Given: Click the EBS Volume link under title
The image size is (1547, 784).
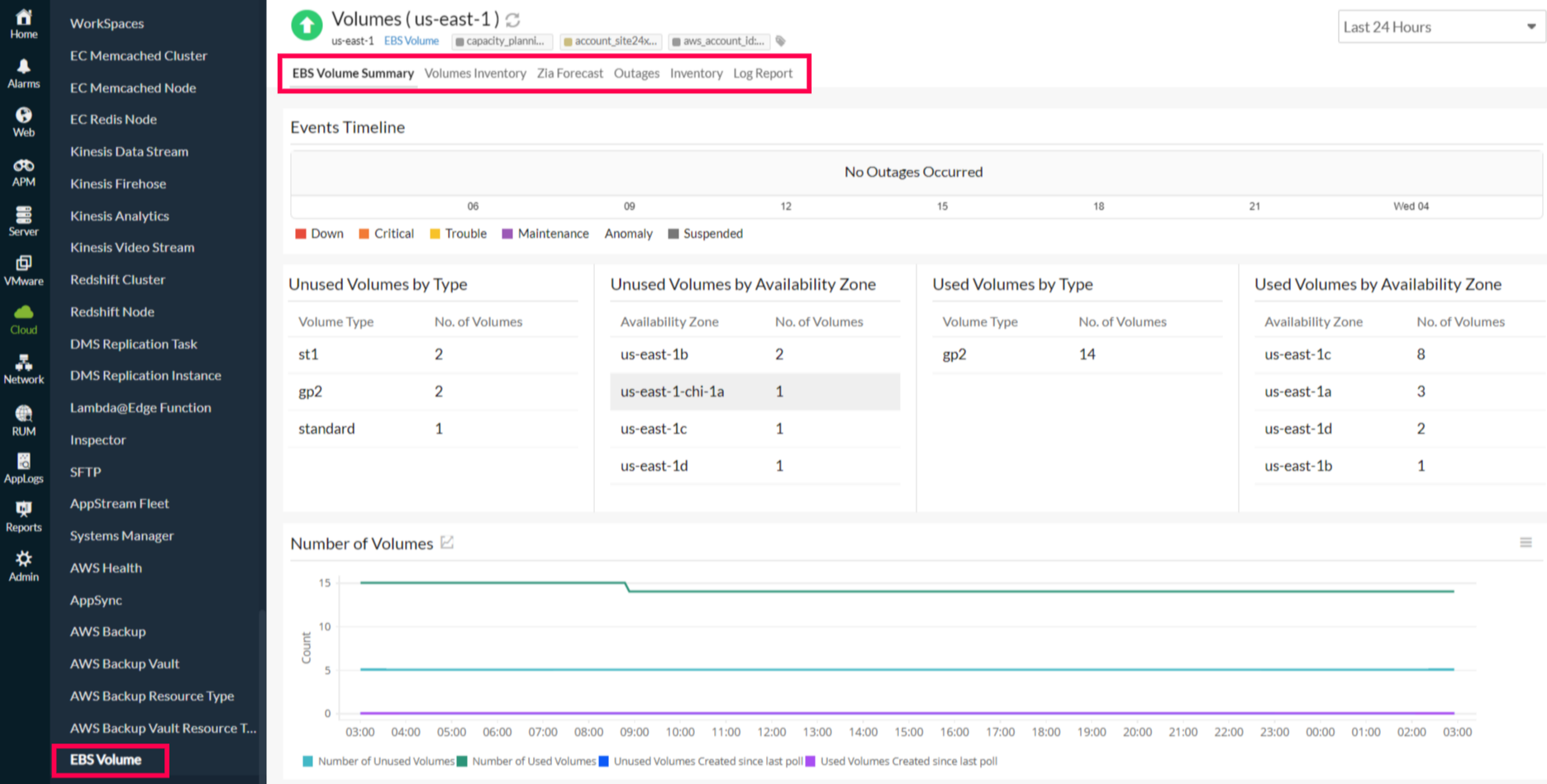Looking at the screenshot, I should pyautogui.click(x=412, y=40).
